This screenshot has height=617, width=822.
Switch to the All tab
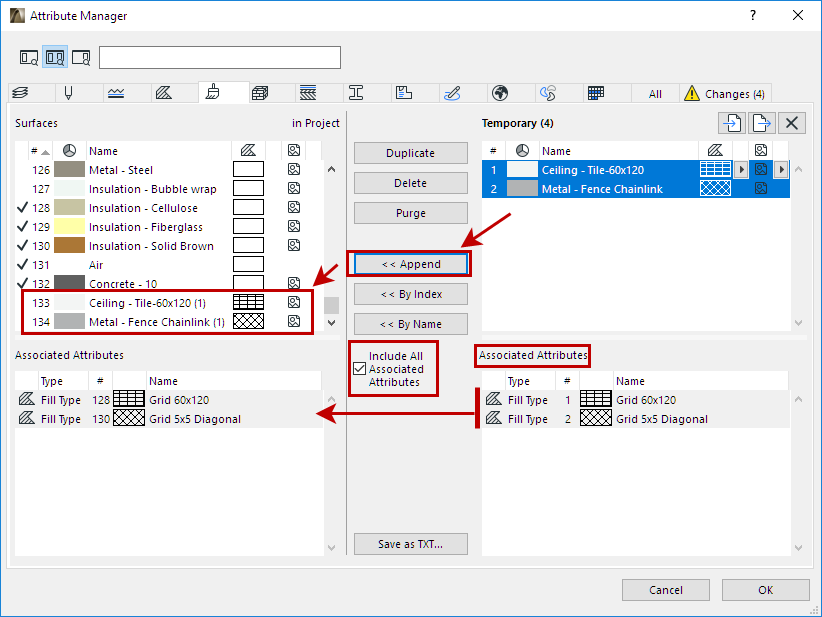(655, 94)
